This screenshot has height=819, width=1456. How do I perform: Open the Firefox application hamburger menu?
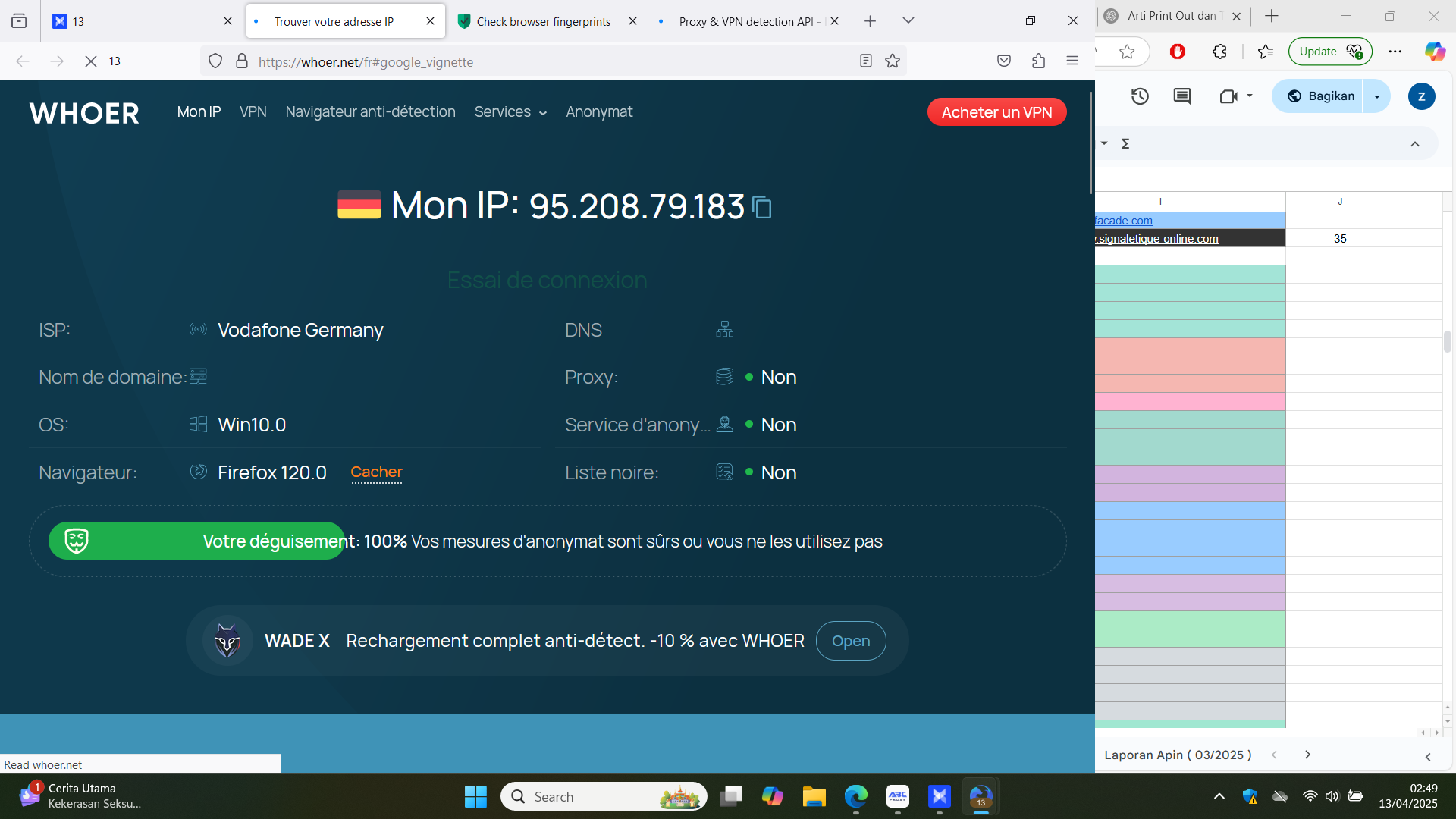click(1072, 61)
